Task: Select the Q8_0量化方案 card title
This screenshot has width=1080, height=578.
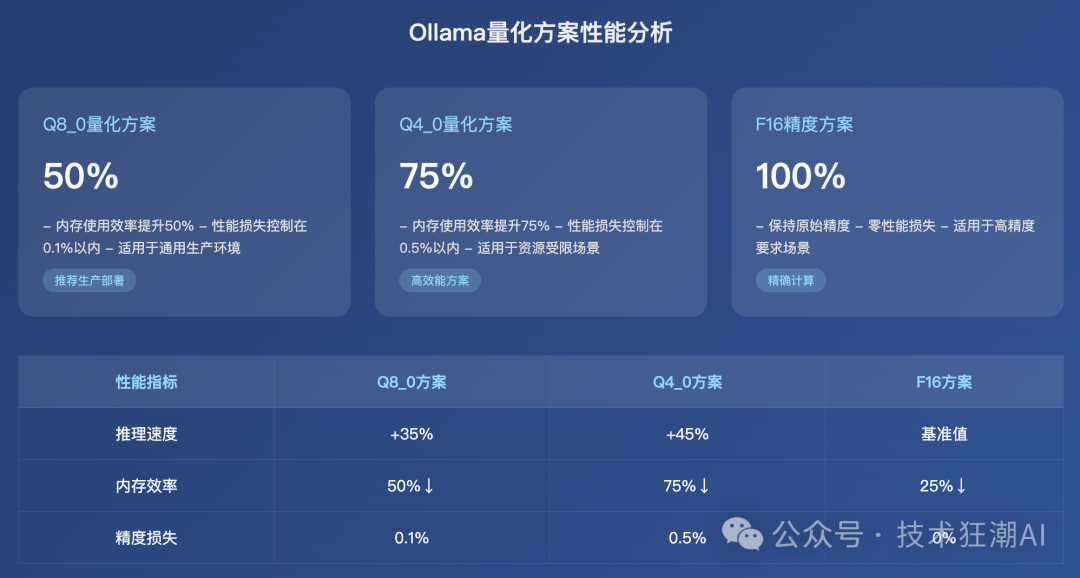Action: pyautogui.click(x=99, y=125)
